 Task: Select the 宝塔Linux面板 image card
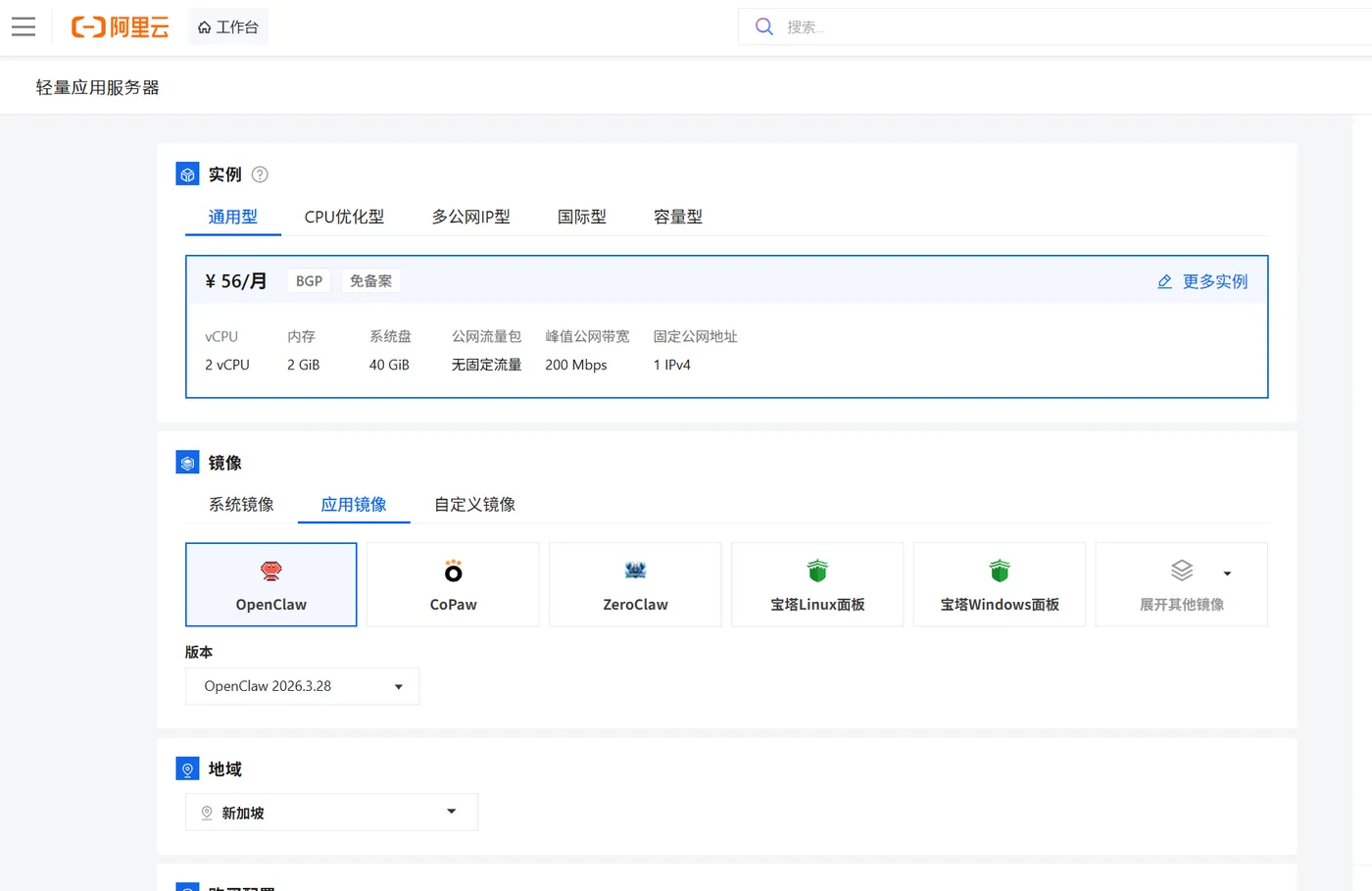[x=817, y=584]
